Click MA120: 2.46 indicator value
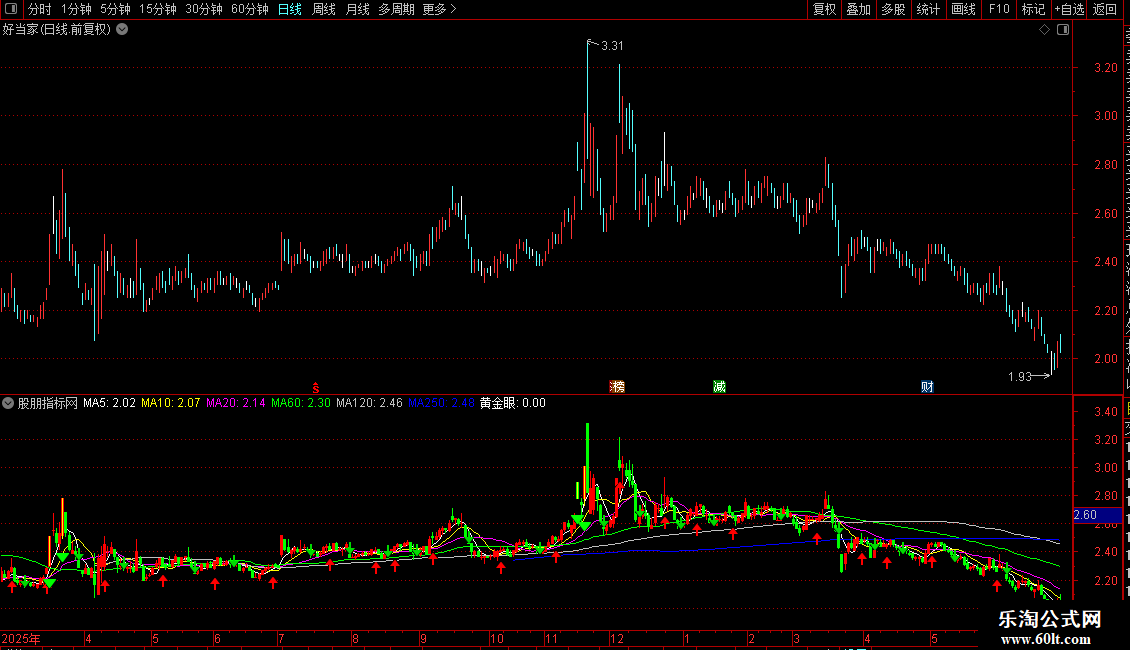 [370, 403]
